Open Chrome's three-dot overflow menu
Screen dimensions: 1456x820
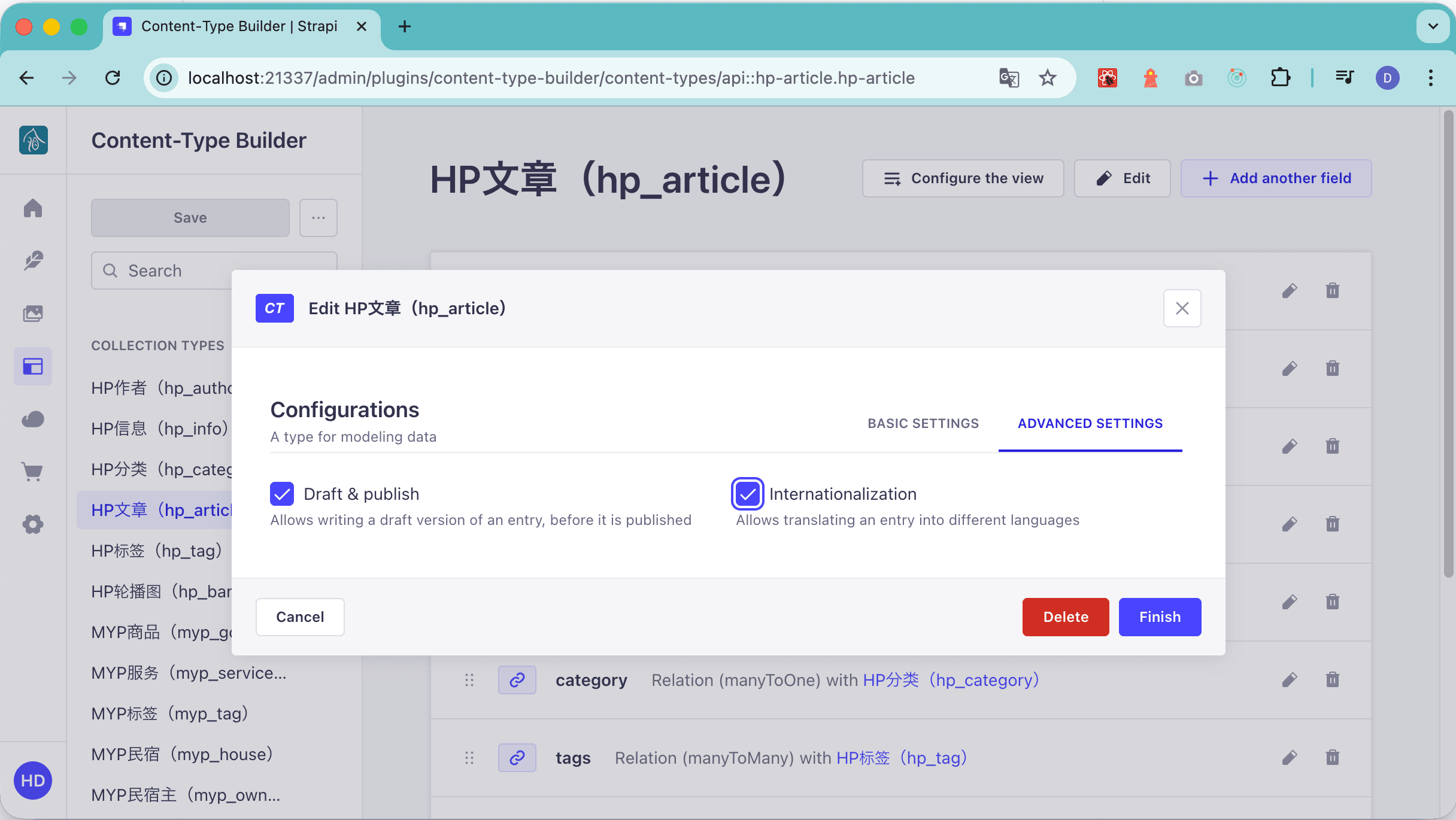[1431, 78]
